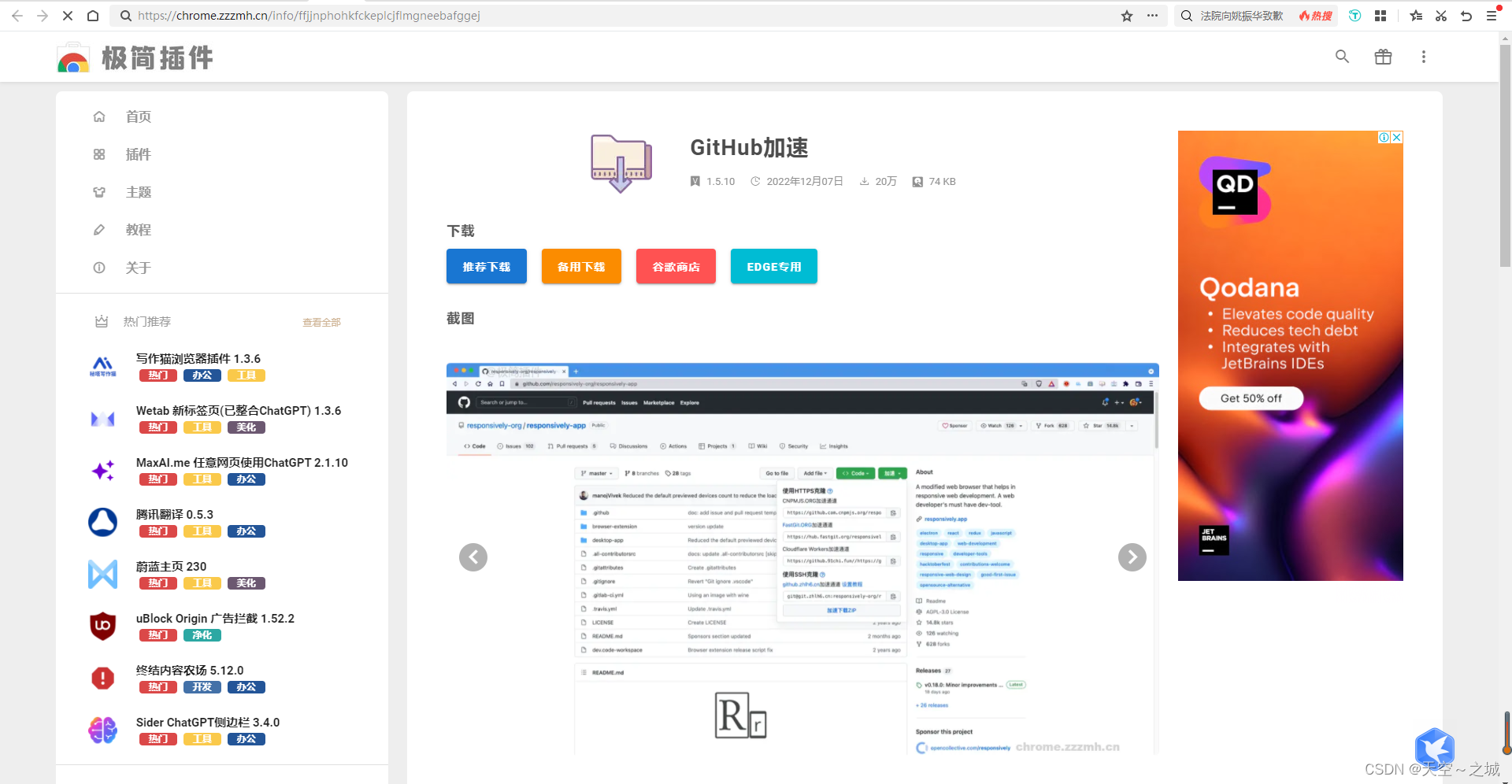Screen dimensions: 1512x784
Task: Open 关于 sidebar item
Action: coord(139,268)
